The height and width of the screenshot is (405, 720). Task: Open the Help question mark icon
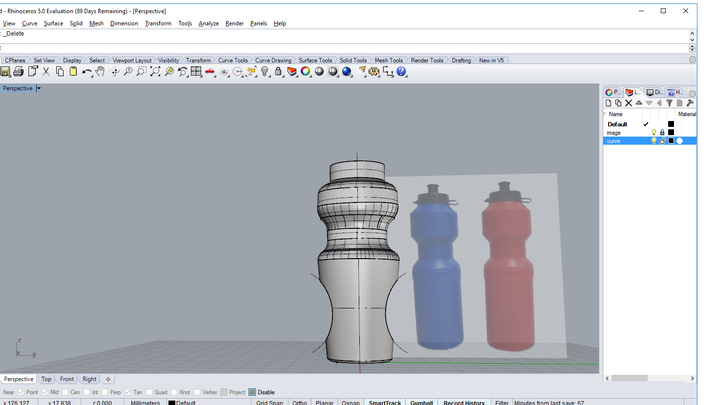tap(401, 72)
